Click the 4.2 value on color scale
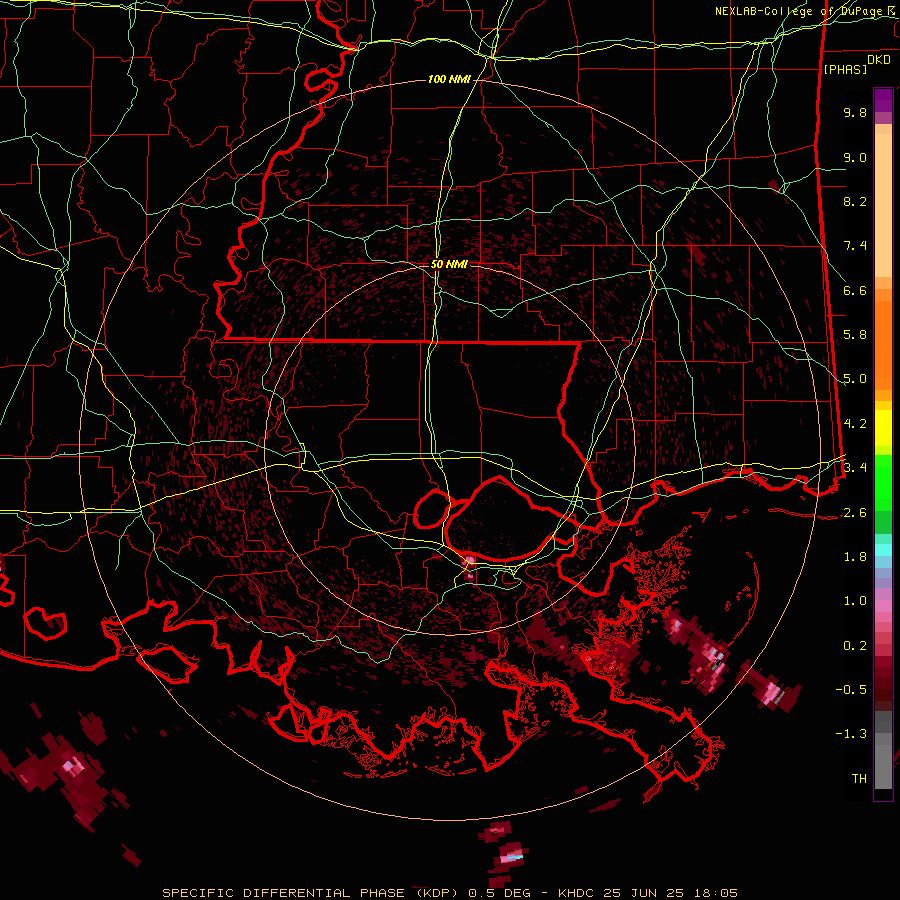Viewport: 900px width, 900px height. pyautogui.click(x=855, y=424)
